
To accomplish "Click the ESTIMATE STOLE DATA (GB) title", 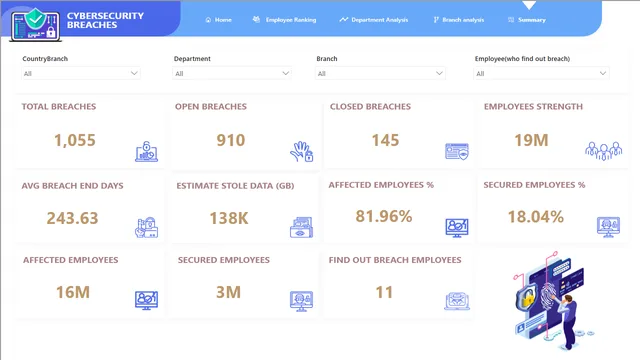I will [235, 186].
